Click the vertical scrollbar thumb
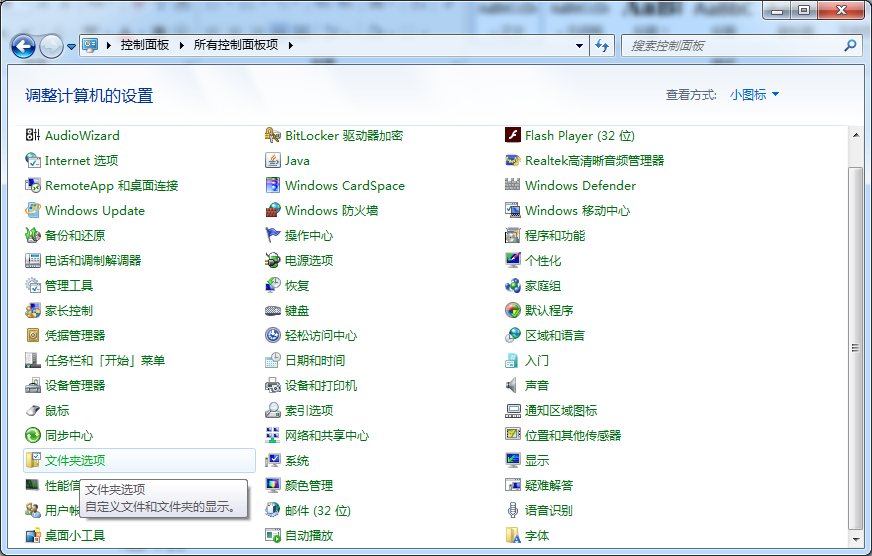This screenshot has width=872, height=556. click(856, 348)
